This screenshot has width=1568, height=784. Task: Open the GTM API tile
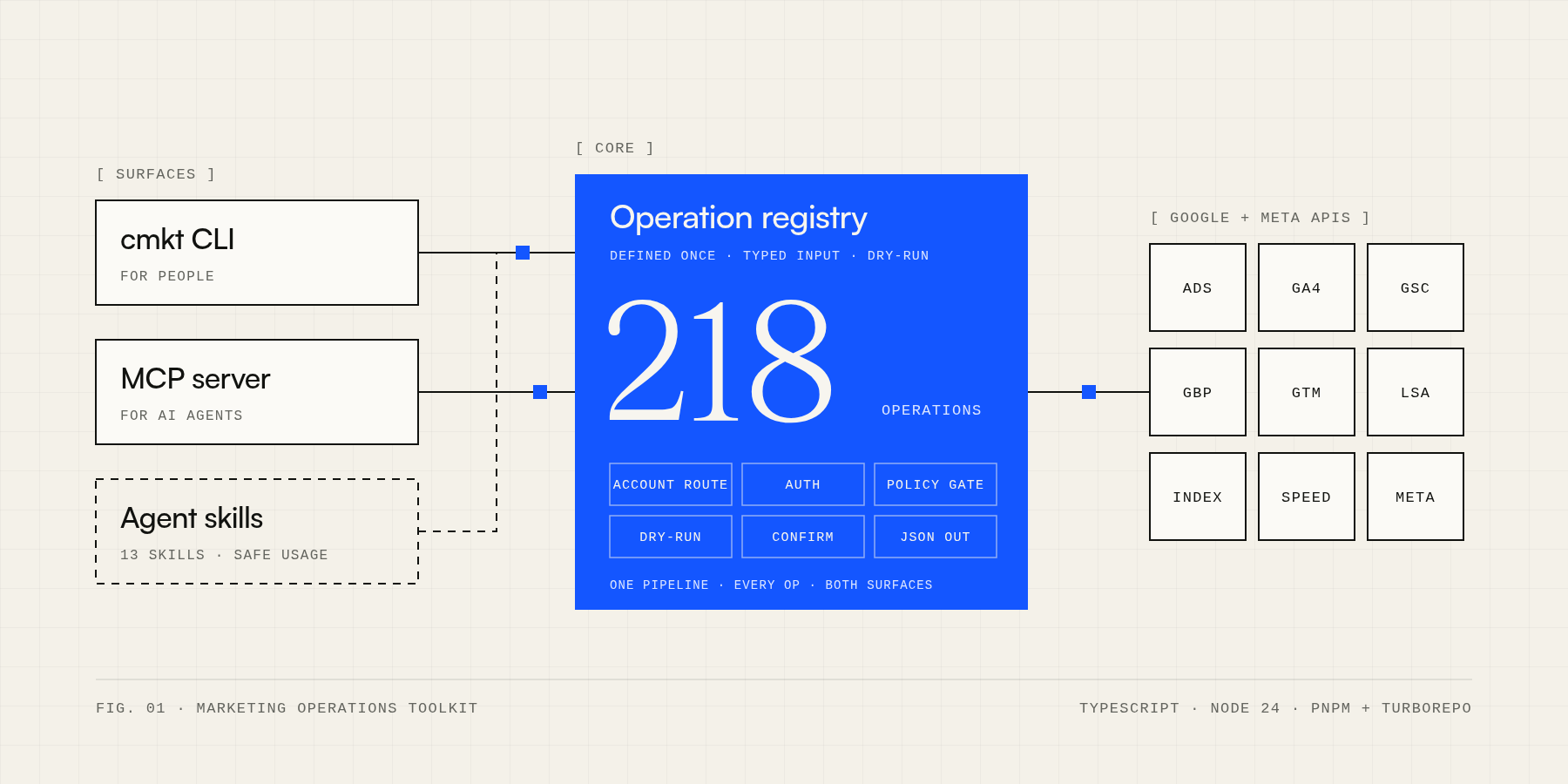1307,392
